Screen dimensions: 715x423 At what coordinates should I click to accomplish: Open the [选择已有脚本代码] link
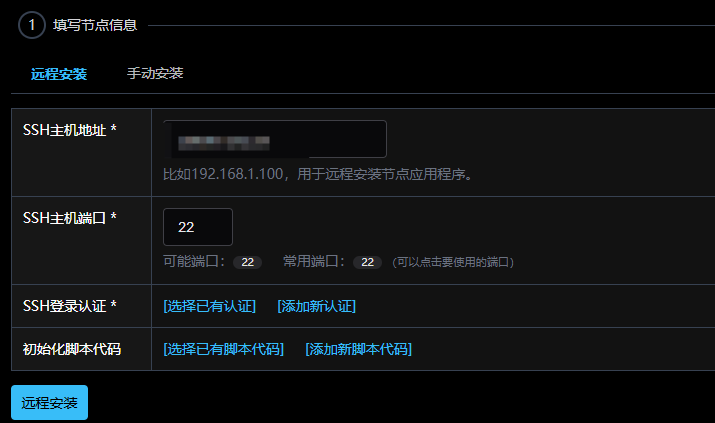point(223,349)
